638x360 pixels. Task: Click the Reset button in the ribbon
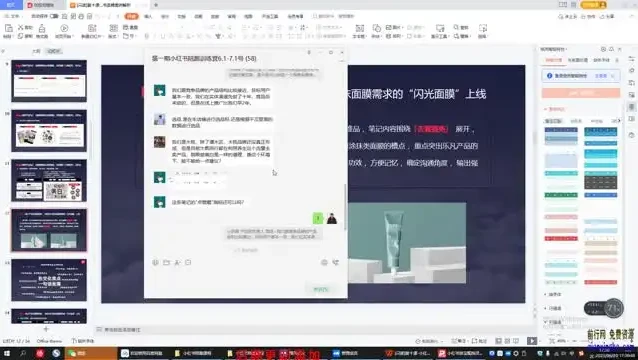tap(131, 27)
